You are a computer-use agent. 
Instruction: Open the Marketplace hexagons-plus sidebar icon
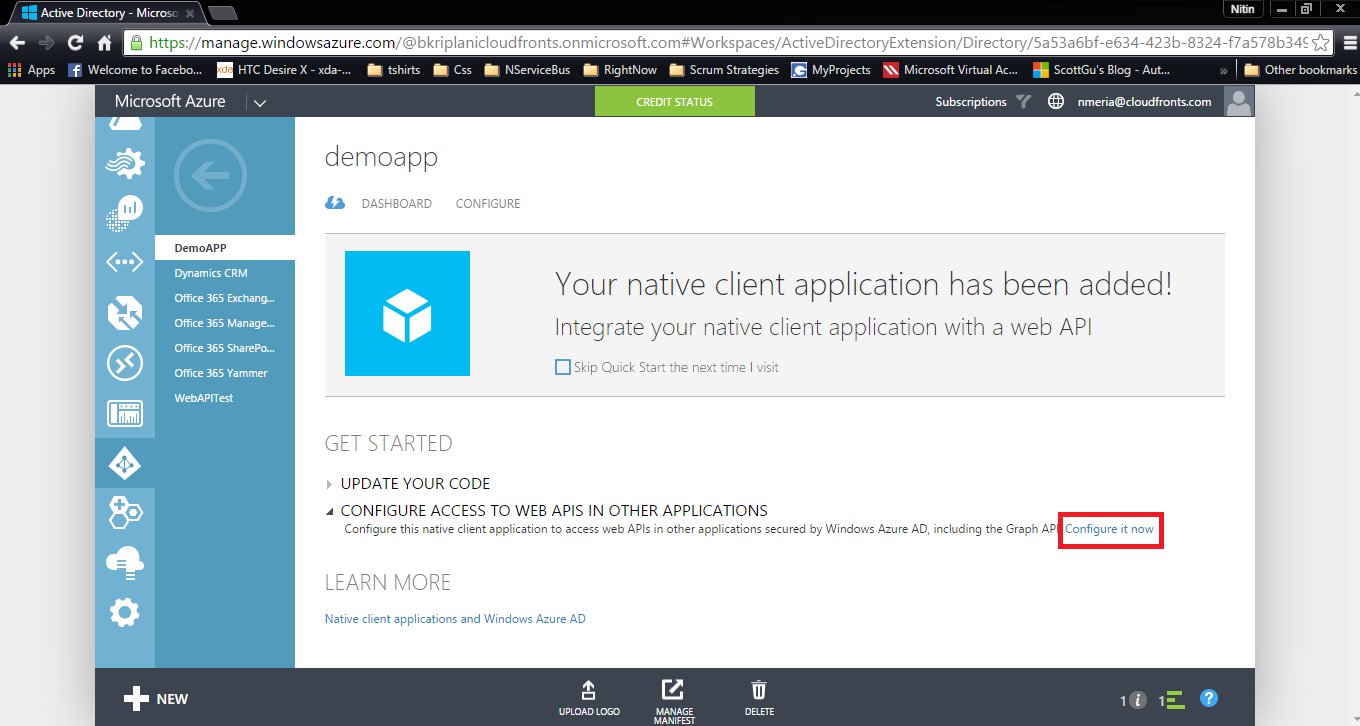point(125,513)
